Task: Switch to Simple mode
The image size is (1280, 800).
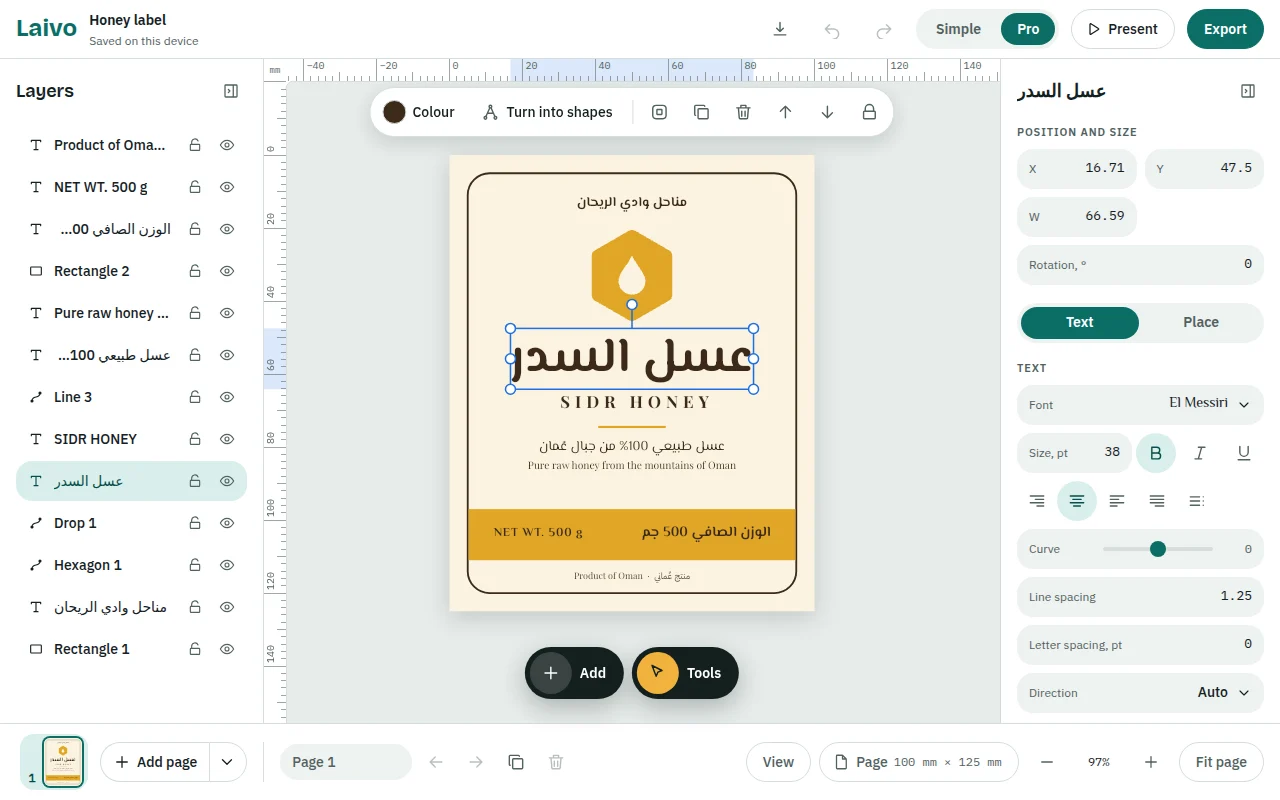Action: (x=958, y=29)
